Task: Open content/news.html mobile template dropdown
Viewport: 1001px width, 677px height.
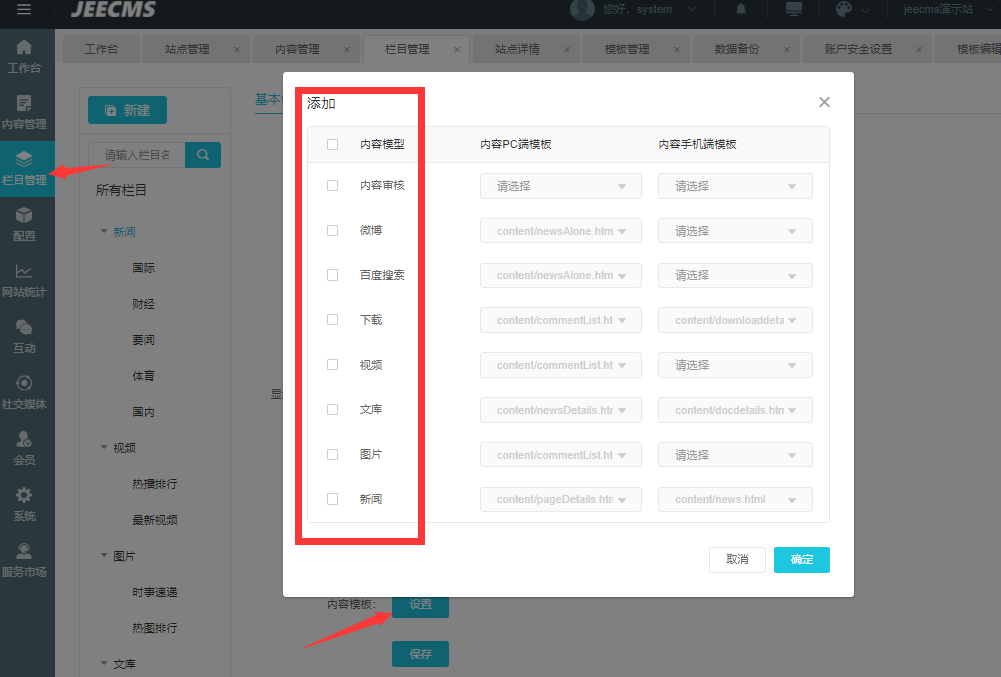Action: 735,499
